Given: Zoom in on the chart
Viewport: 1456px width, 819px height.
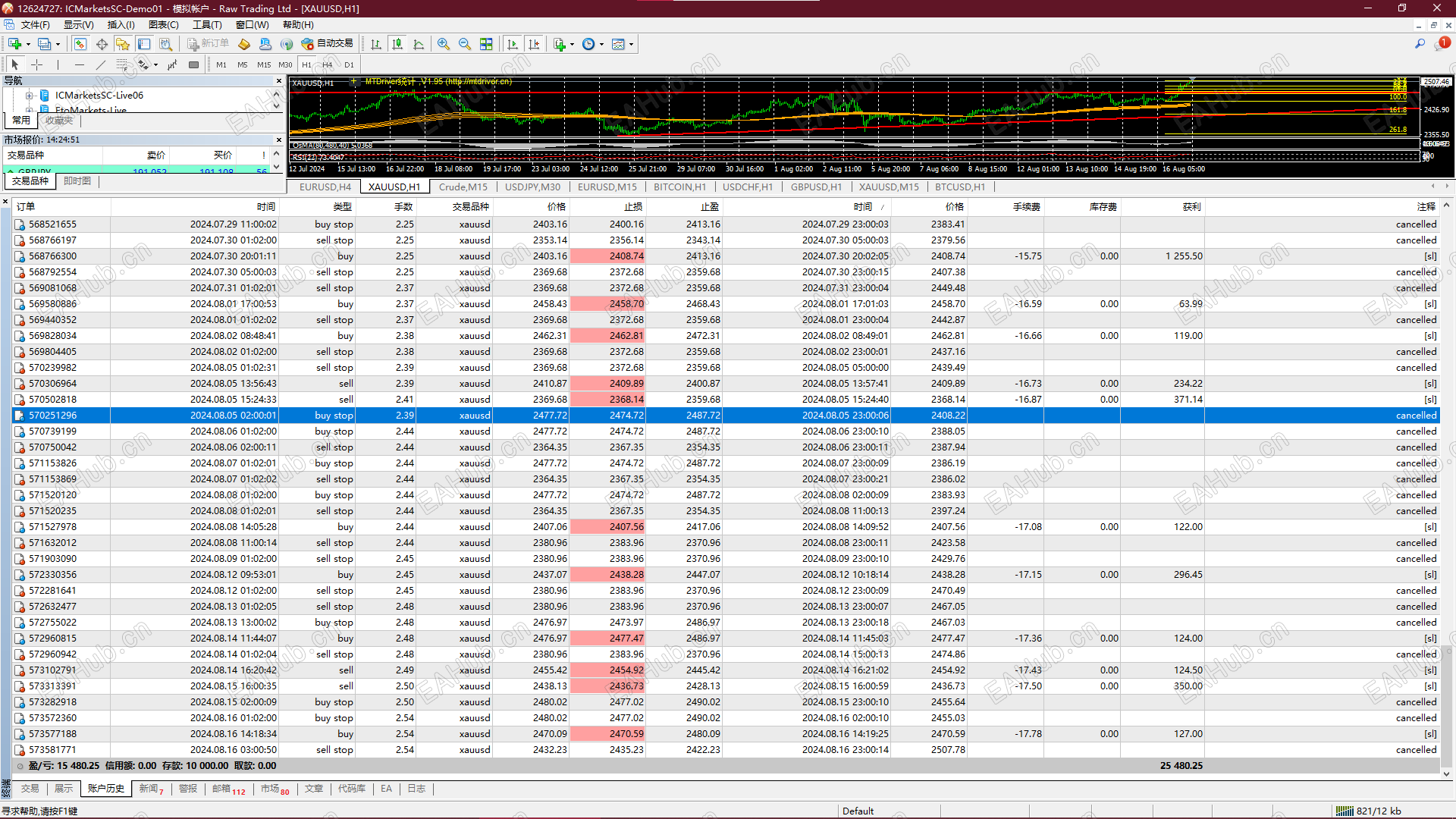Looking at the screenshot, I should pyautogui.click(x=444, y=44).
